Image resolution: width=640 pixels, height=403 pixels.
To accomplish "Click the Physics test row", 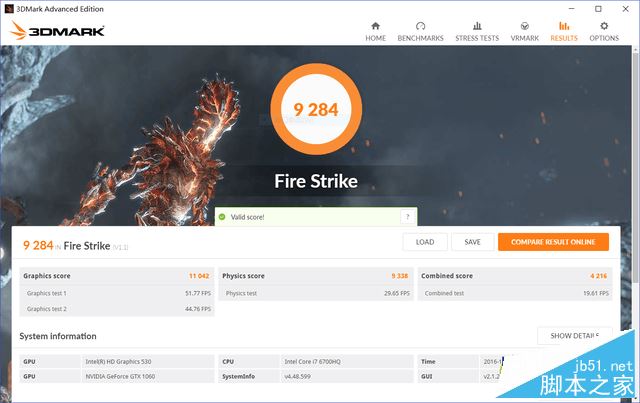I will pyautogui.click(x=316, y=293).
